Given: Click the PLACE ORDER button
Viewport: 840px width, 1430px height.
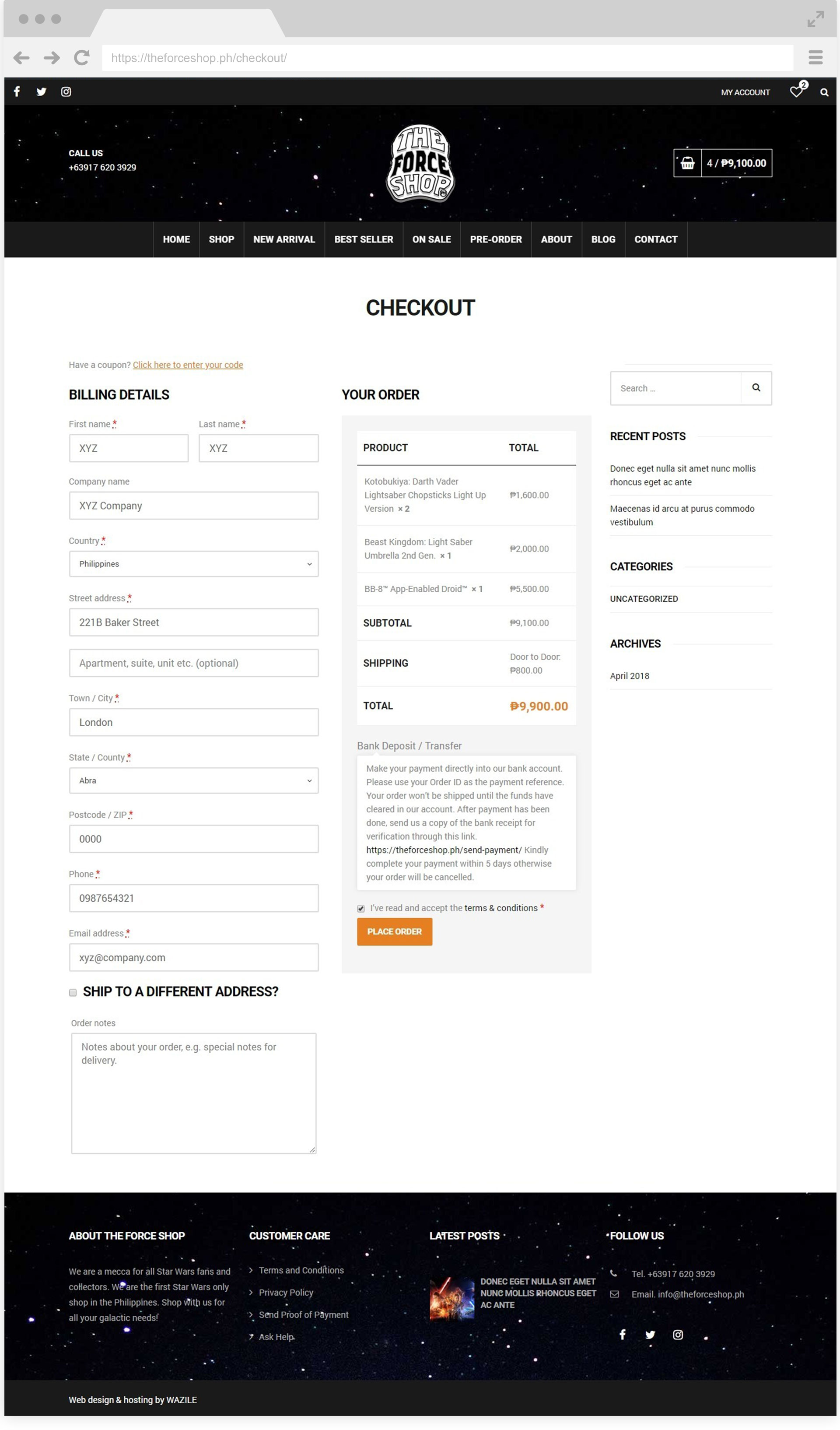Looking at the screenshot, I should pos(394,932).
